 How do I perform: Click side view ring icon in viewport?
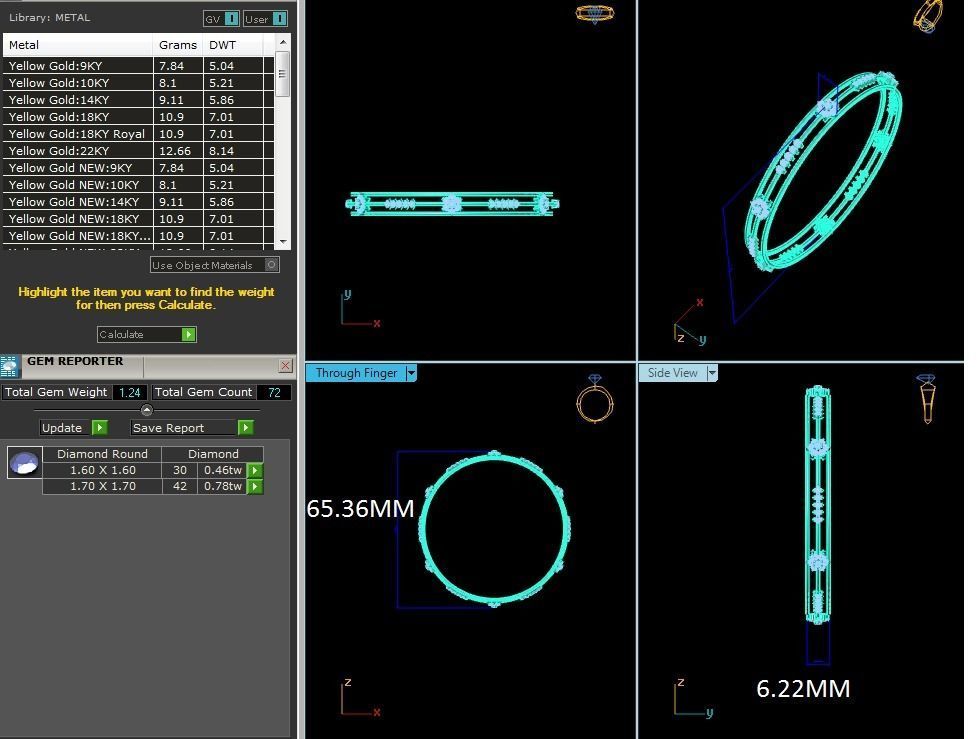coord(927,399)
